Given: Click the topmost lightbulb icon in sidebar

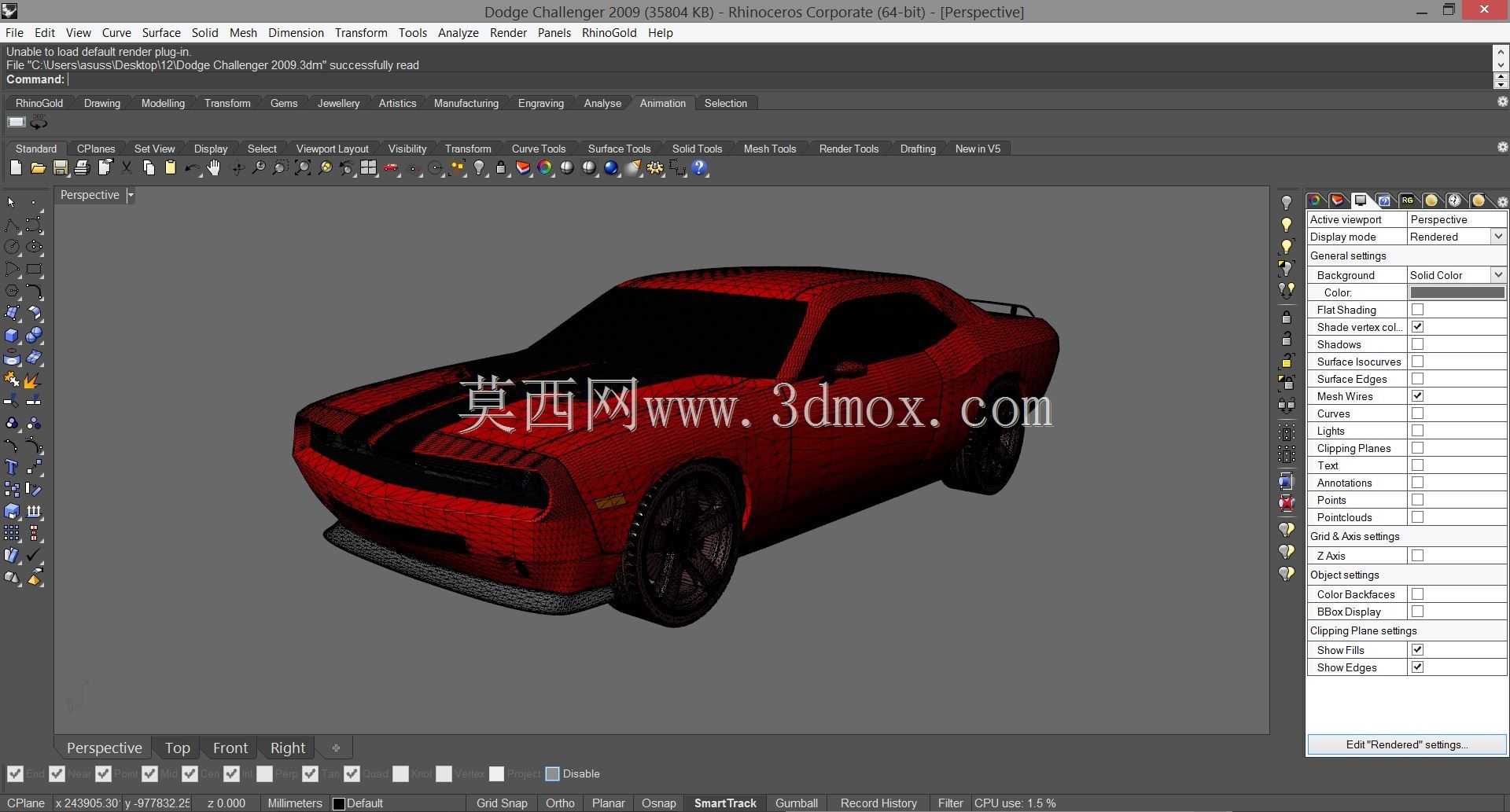Looking at the screenshot, I should 1287,203.
